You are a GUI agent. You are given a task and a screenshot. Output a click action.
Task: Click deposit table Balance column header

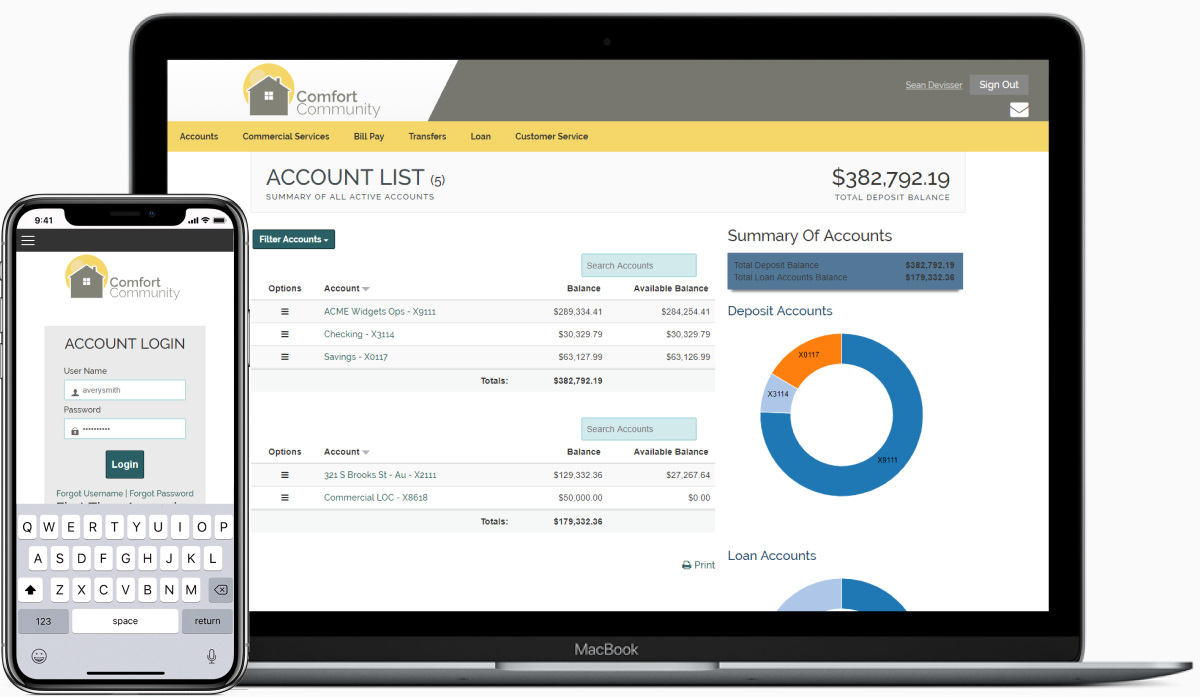[584, 289]
